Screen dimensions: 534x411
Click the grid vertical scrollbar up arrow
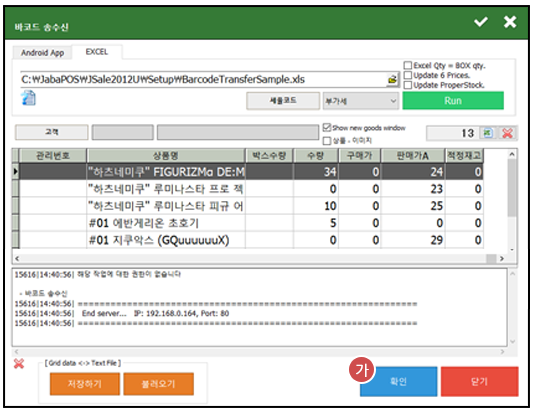(512, 155)
